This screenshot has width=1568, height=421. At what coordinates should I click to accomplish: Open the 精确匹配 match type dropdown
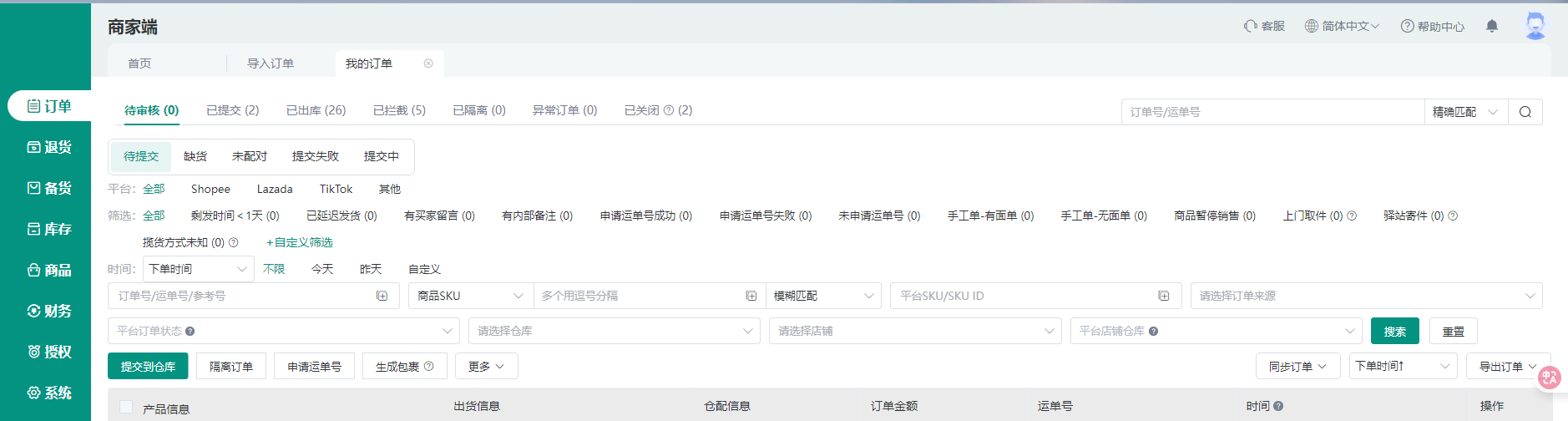click(1466, 112)
